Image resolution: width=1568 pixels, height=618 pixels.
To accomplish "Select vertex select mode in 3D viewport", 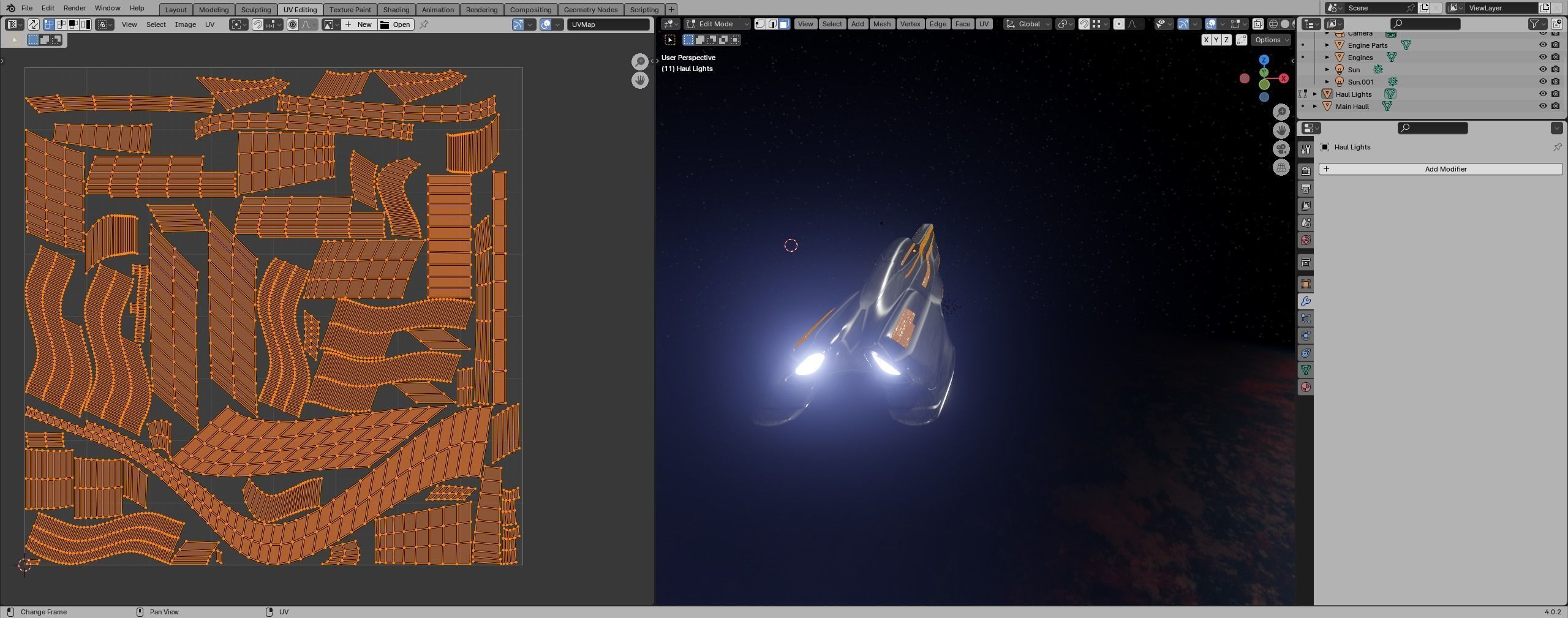I will coord(760,24).
